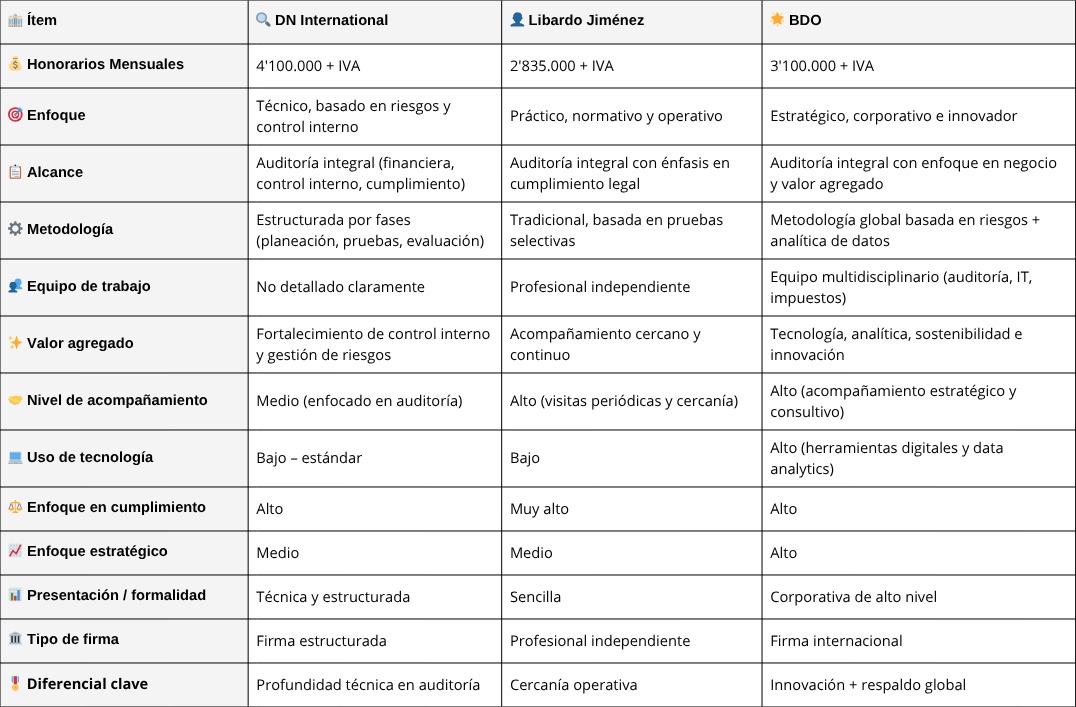Click the medal icon next to Diferencial clave
Image resolution: width=1076 pixels, height=707 pixels.
[x=15, y=684]
